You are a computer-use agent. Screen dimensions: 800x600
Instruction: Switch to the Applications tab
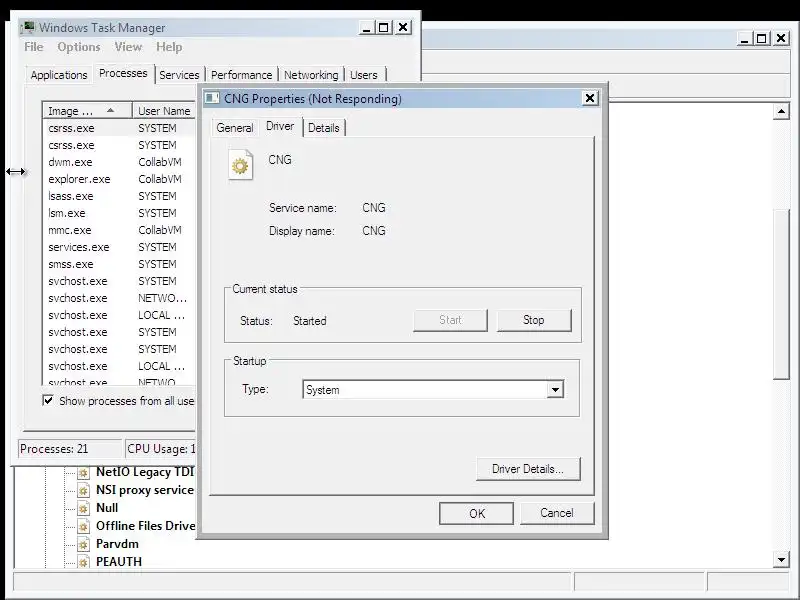tap(59, 75)
